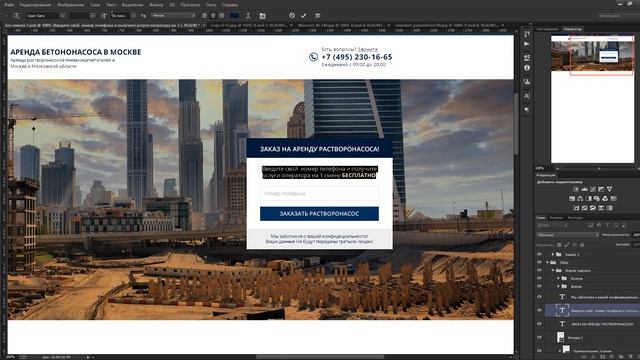Screen dimensions: 640x360
Task: Open the Файл menu
Action: (9, 5)
